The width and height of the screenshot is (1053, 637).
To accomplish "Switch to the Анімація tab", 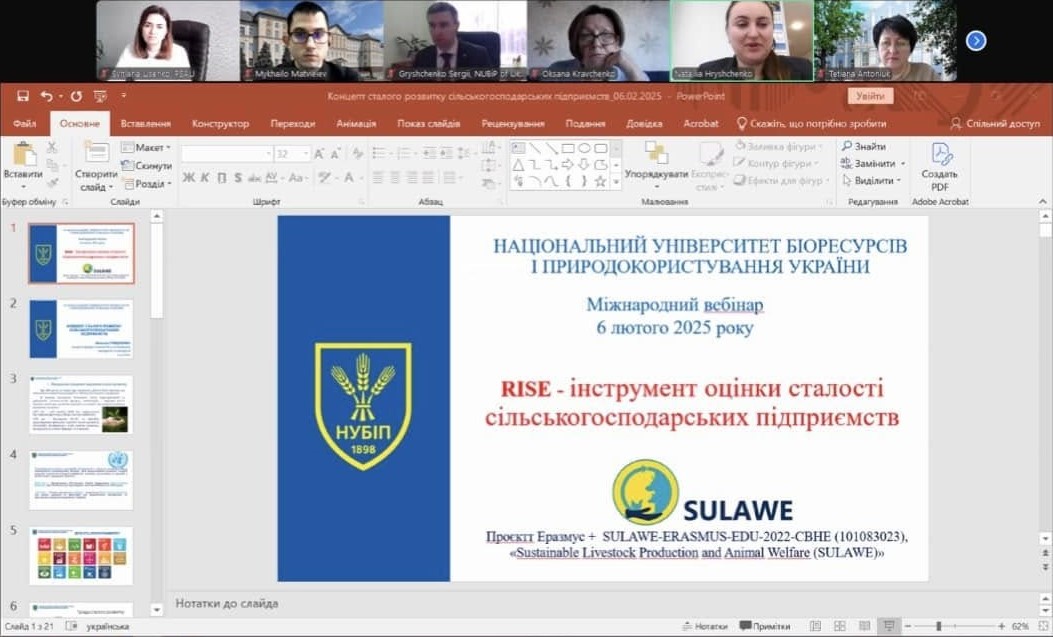I will [356, 124].
